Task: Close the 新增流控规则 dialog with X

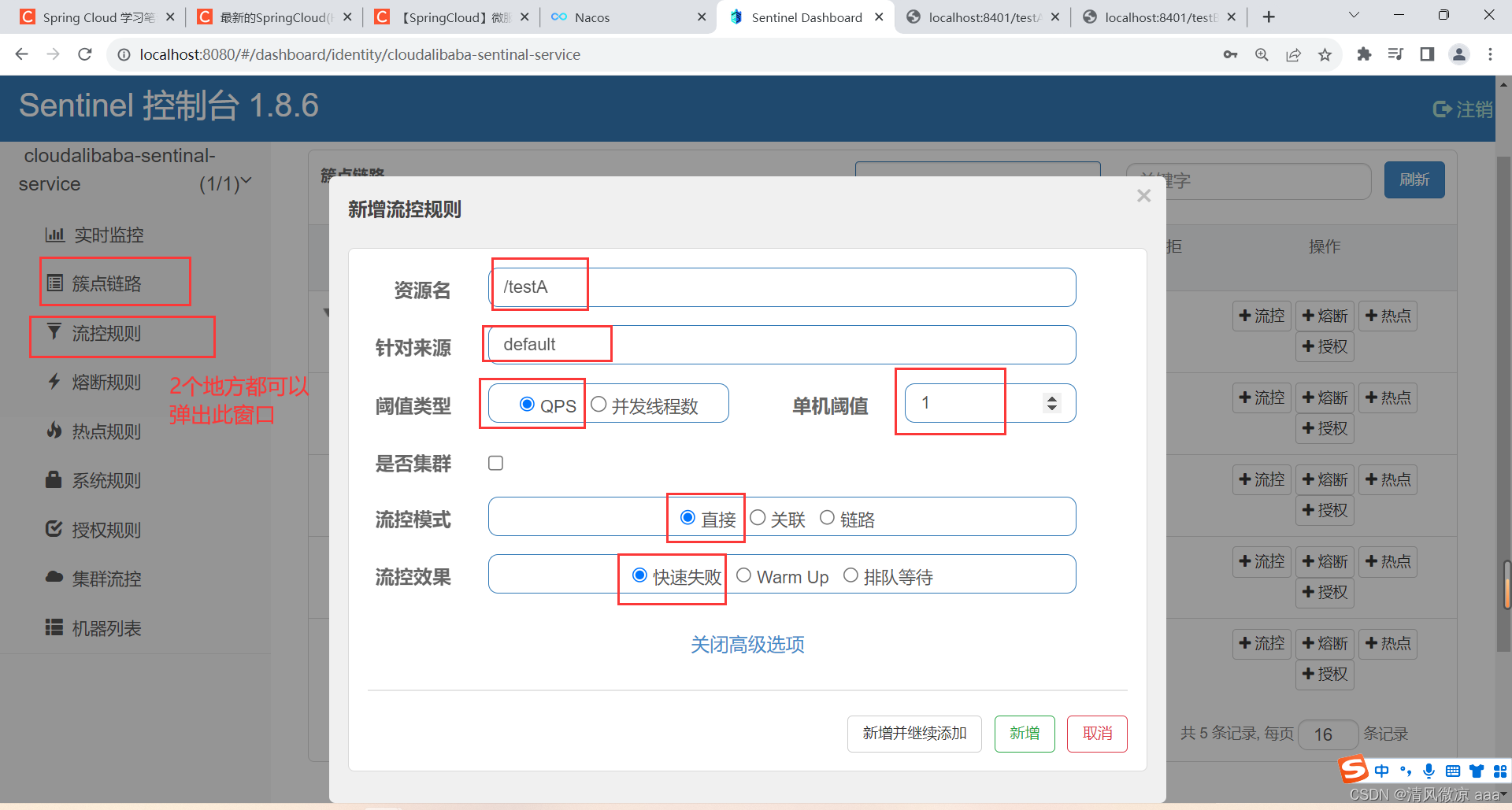Action: (x=1144, y=195)
